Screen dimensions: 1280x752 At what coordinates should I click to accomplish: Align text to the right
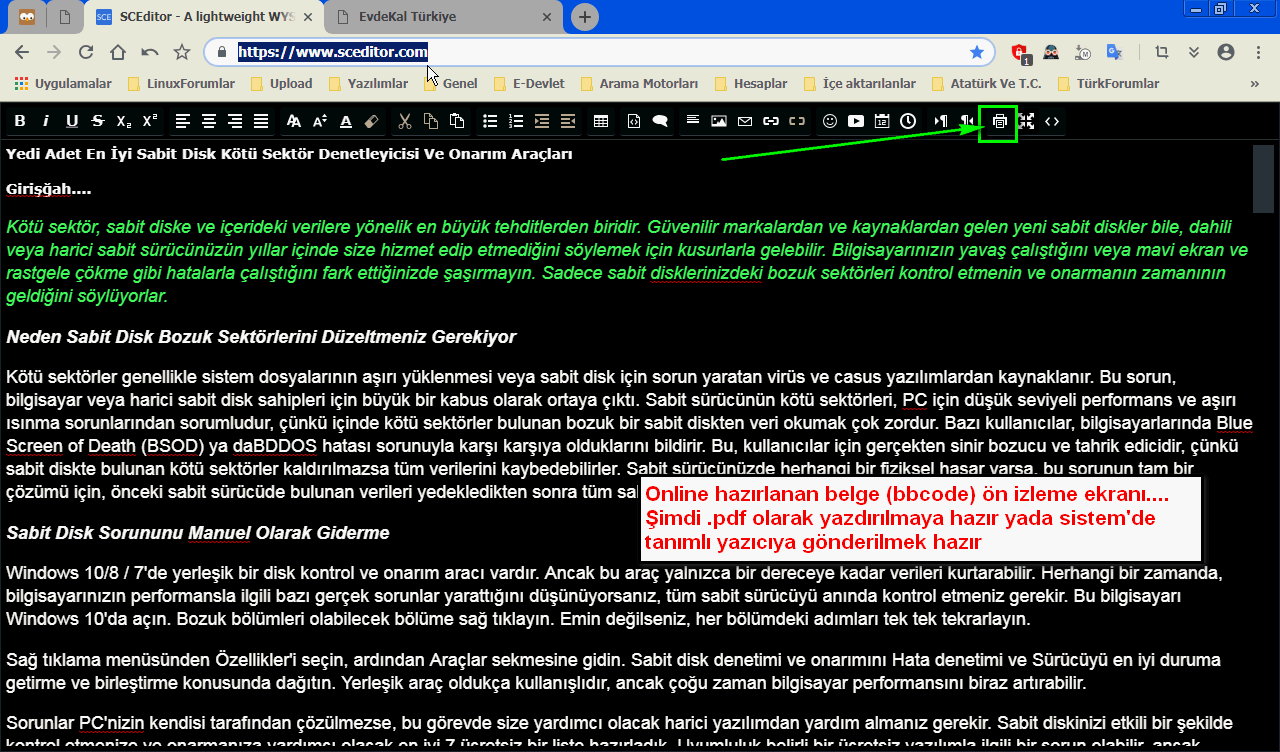(x=235, y=121)
